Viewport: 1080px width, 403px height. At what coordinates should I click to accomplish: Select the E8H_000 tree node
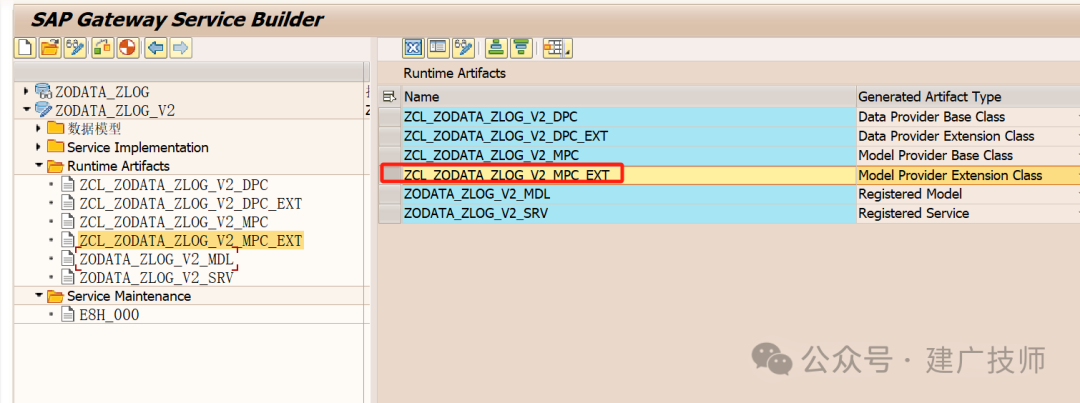click(110, 315)
